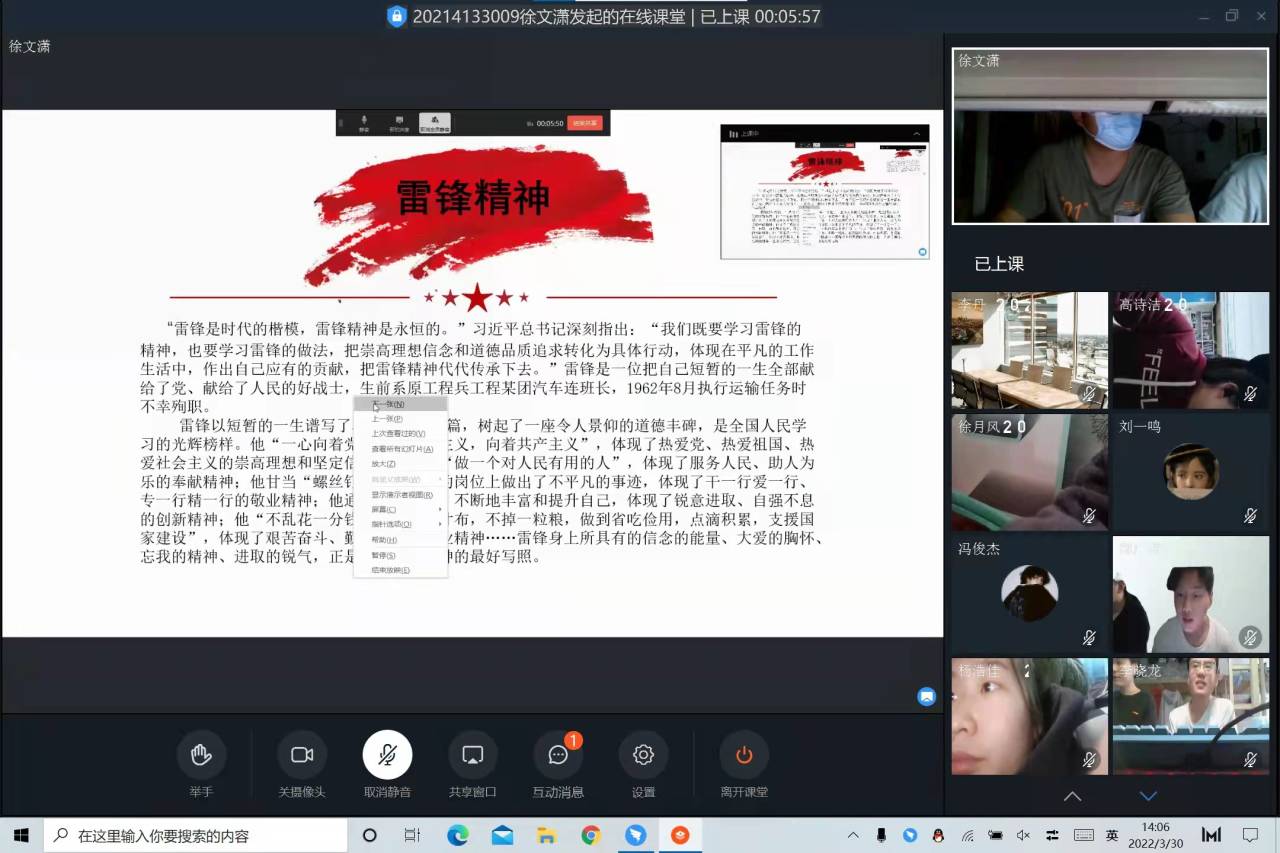The width and height of the screenshot is (1280, 853).
Task: Open the 设置 gear settings
Action: click(x=643, y=755)
